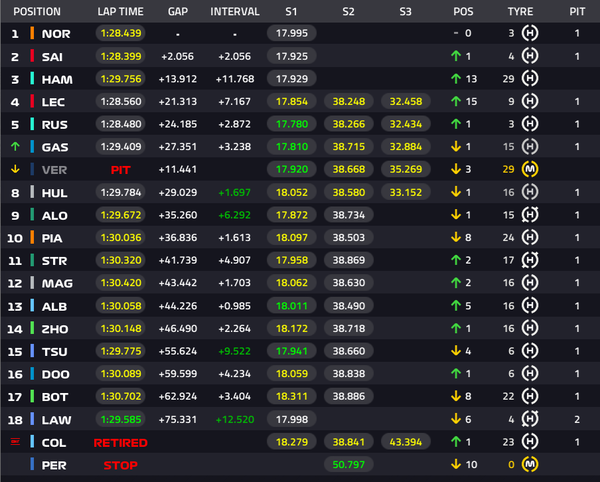The image size is (600, 482).
Task: Sort by the LAP TIME column header
Action: click(x=120, y=12)
